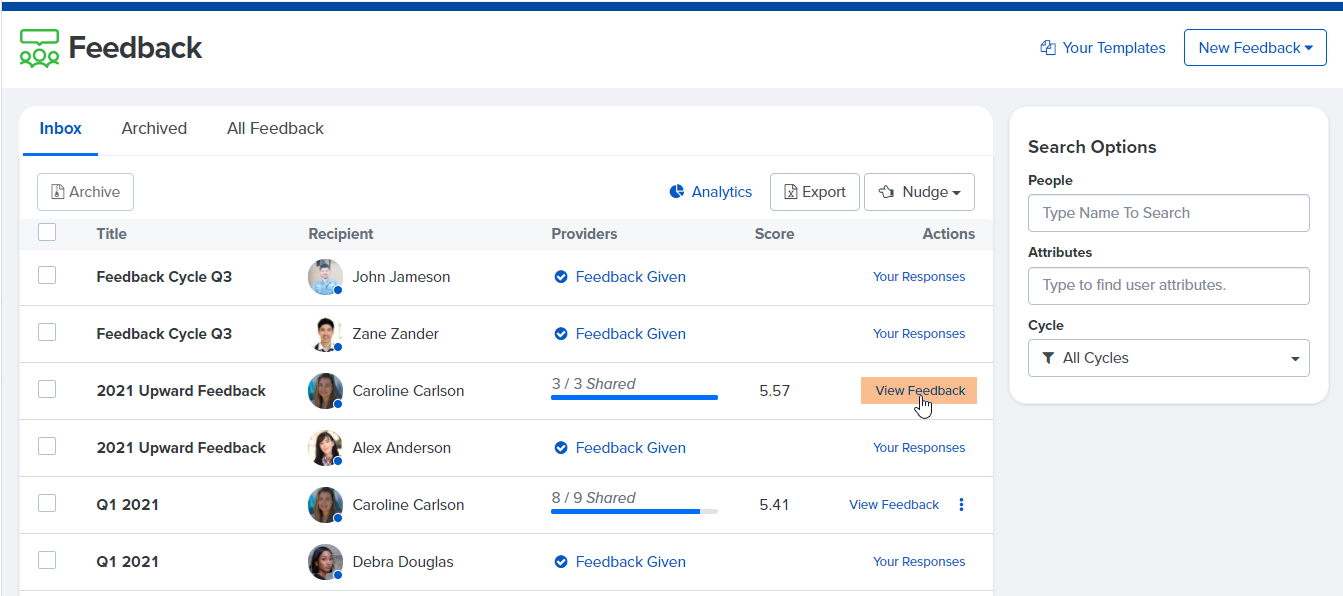1343x596 pixels.
Task: Click Zane Zander's profile avatar
Action: click(x=325, y=334)
